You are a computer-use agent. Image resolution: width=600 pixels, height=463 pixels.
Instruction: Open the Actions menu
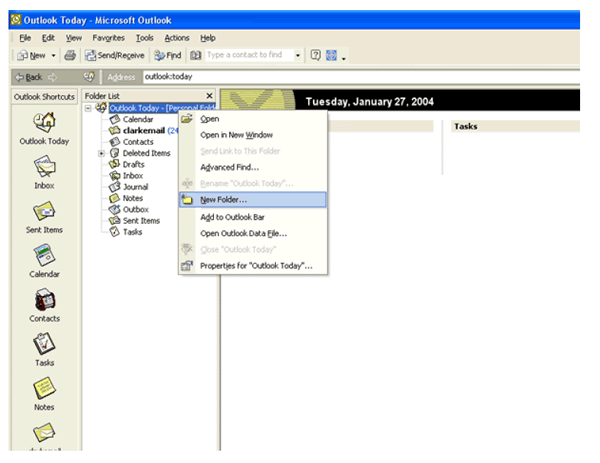click(177, 38)
